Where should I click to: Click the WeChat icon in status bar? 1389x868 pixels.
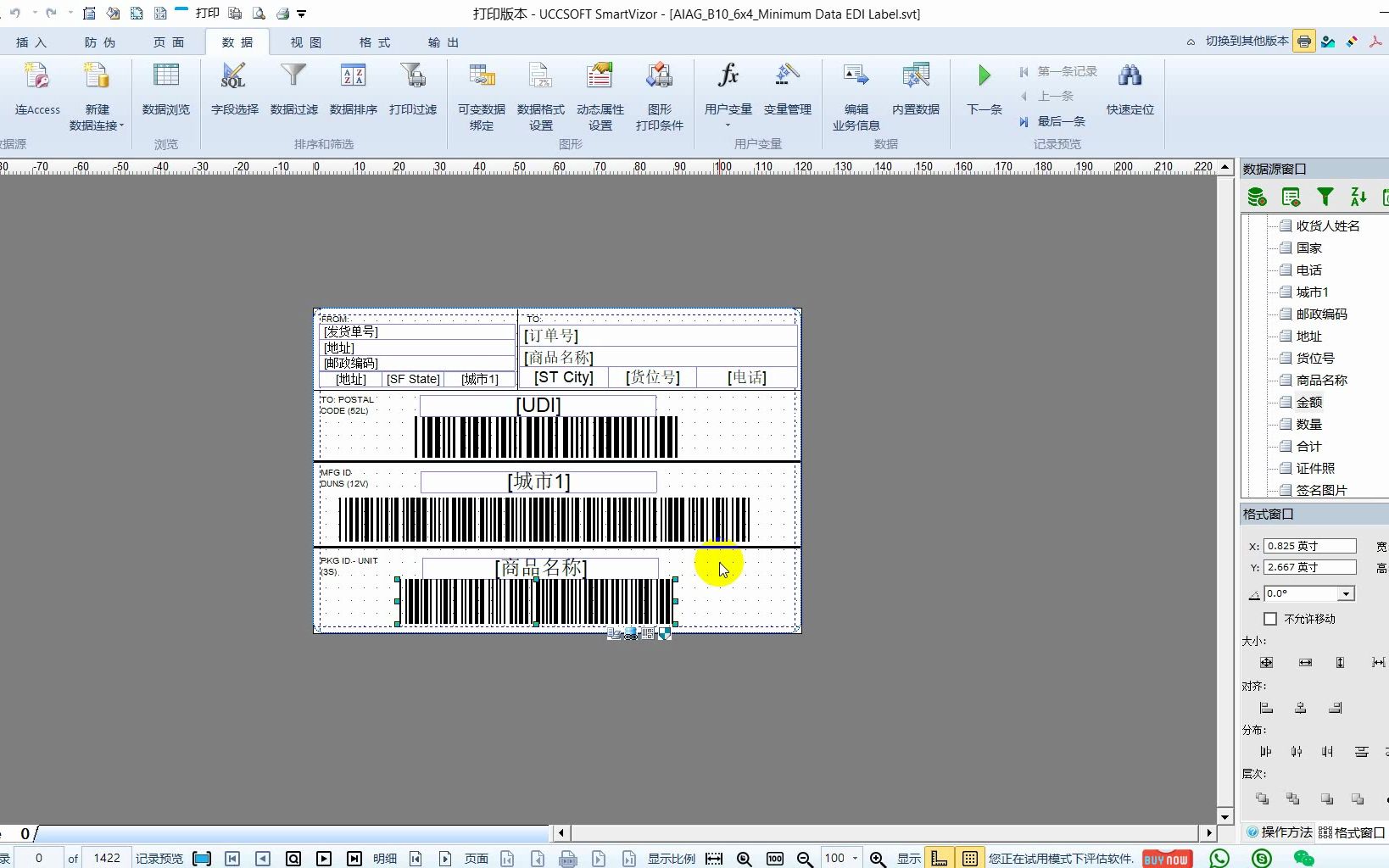pos(1303,859)
